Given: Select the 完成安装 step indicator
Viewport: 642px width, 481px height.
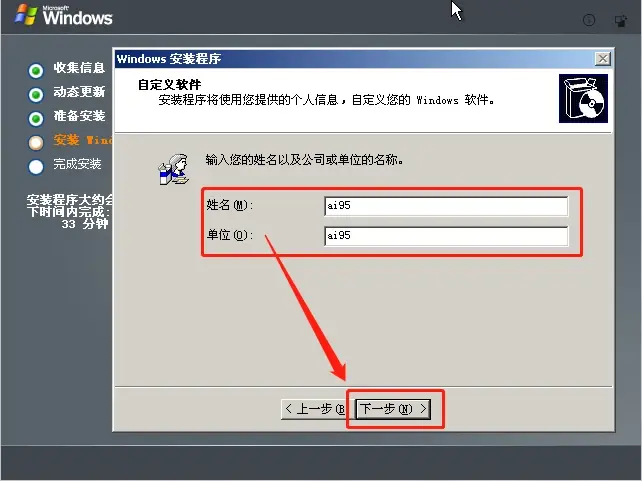Looking at the screenshot, I should coord(36,167).
